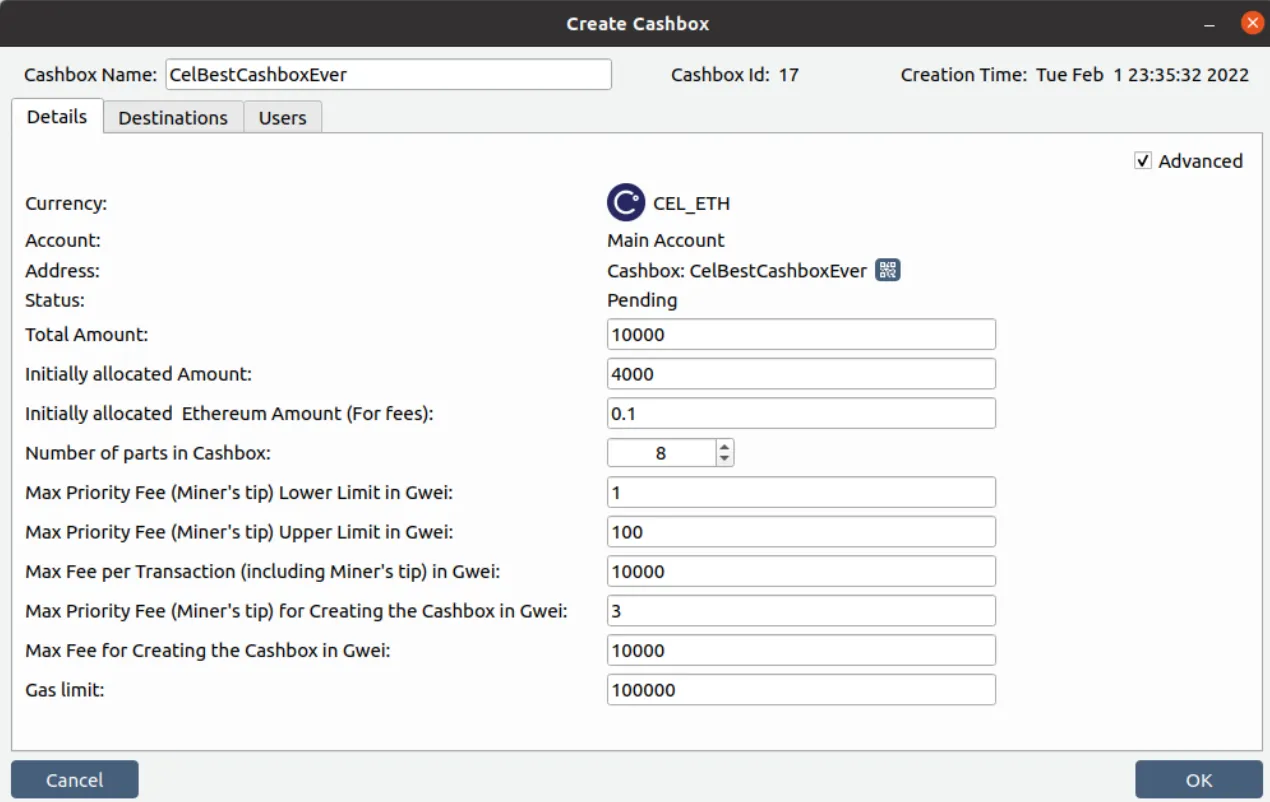Click the Number of parts spinbox value

coord(661,453)
